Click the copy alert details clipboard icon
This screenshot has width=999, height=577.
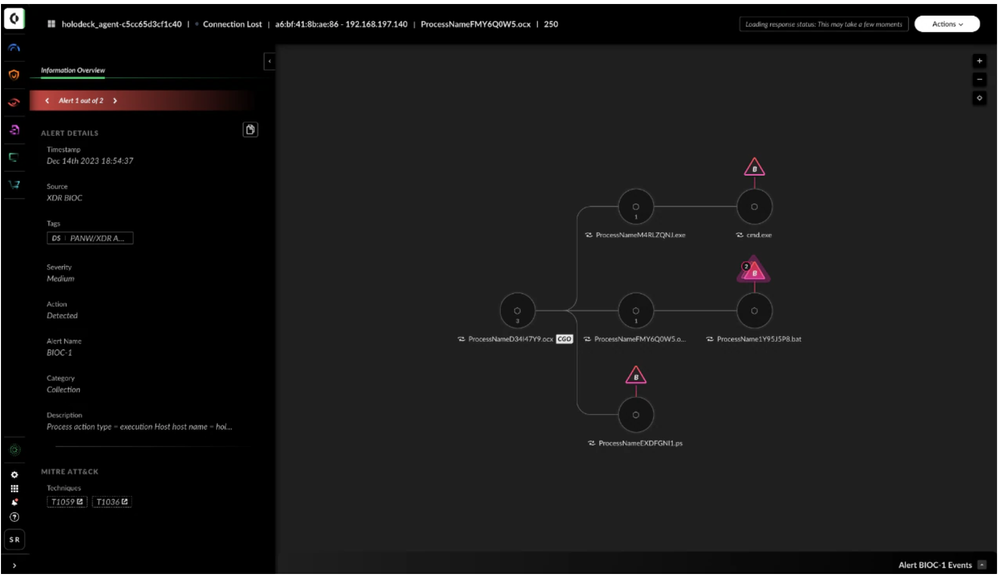(250, 130)
